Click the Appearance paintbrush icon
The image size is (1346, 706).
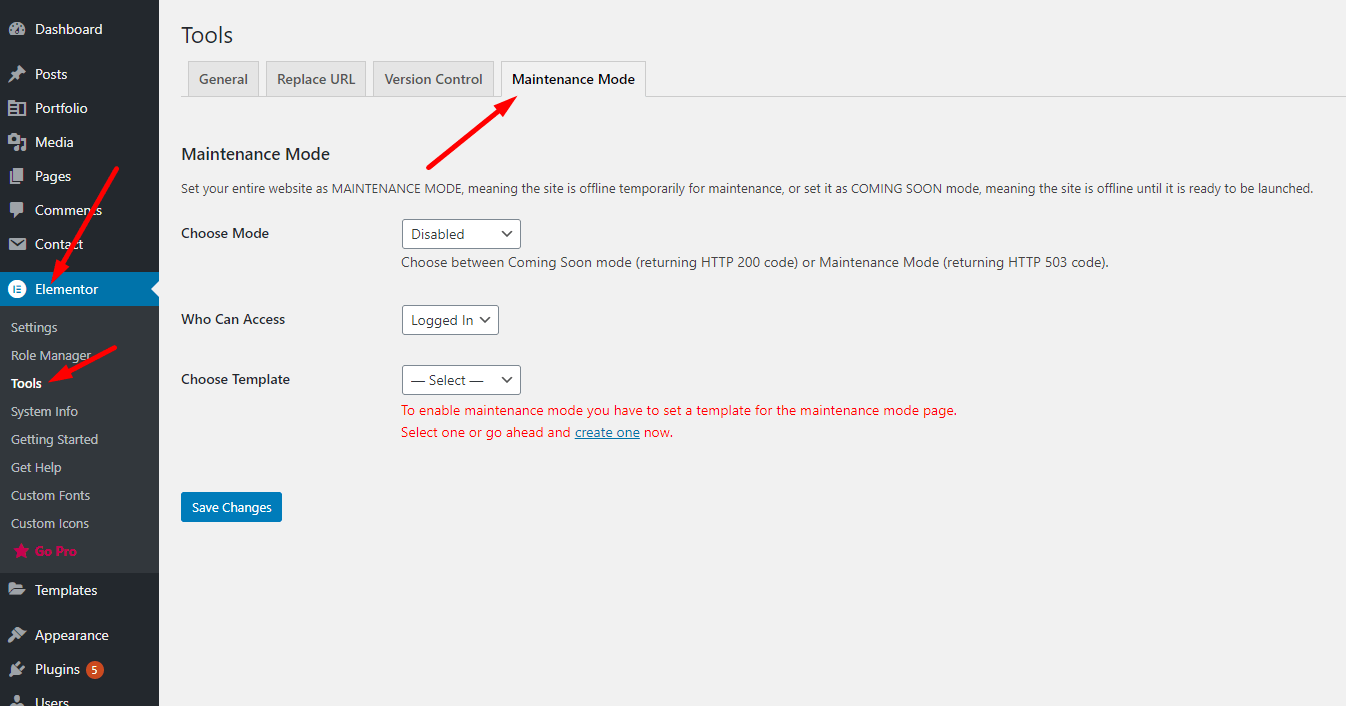click(17, 636)
